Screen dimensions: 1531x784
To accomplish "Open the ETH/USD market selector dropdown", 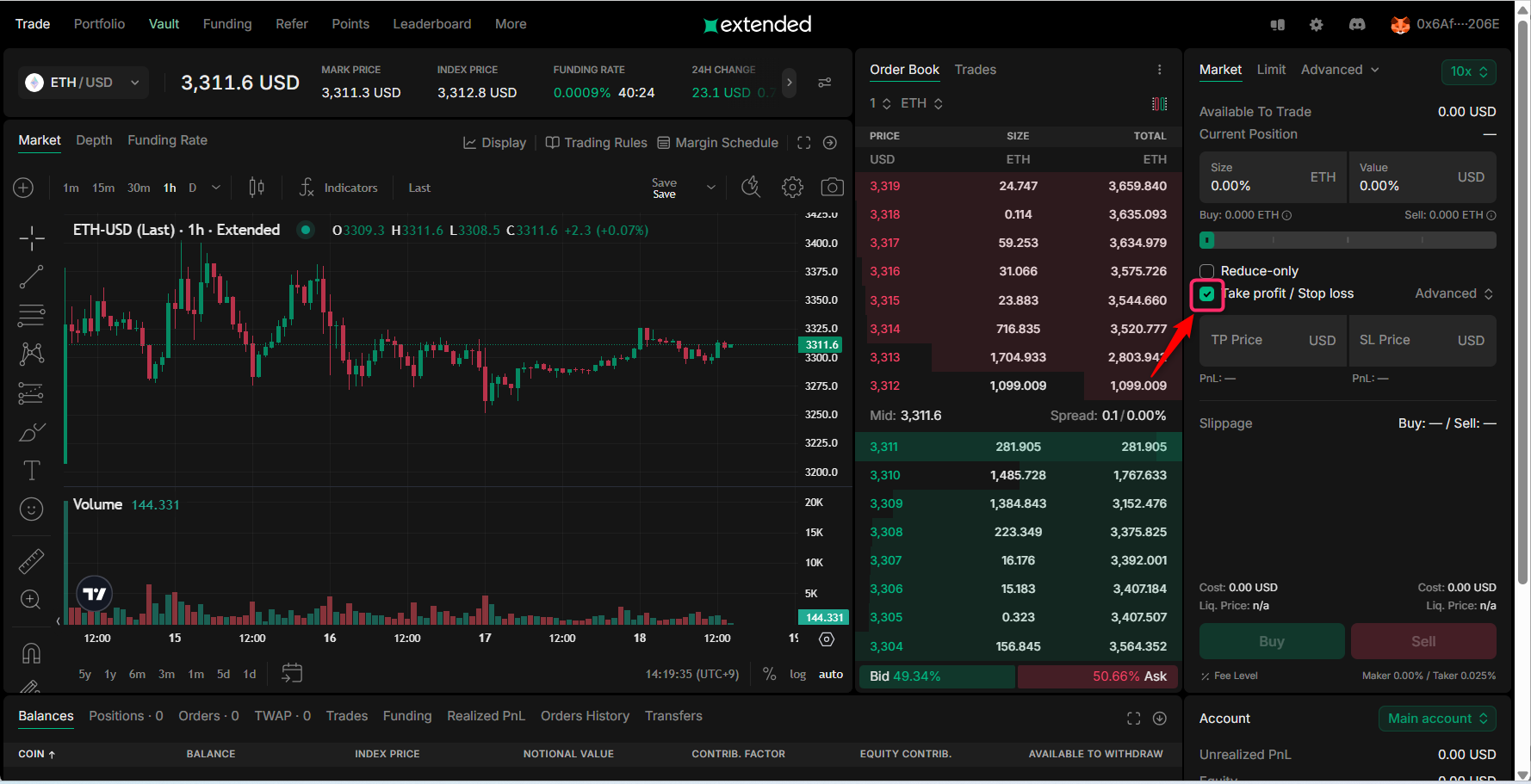I will point(83,83).
